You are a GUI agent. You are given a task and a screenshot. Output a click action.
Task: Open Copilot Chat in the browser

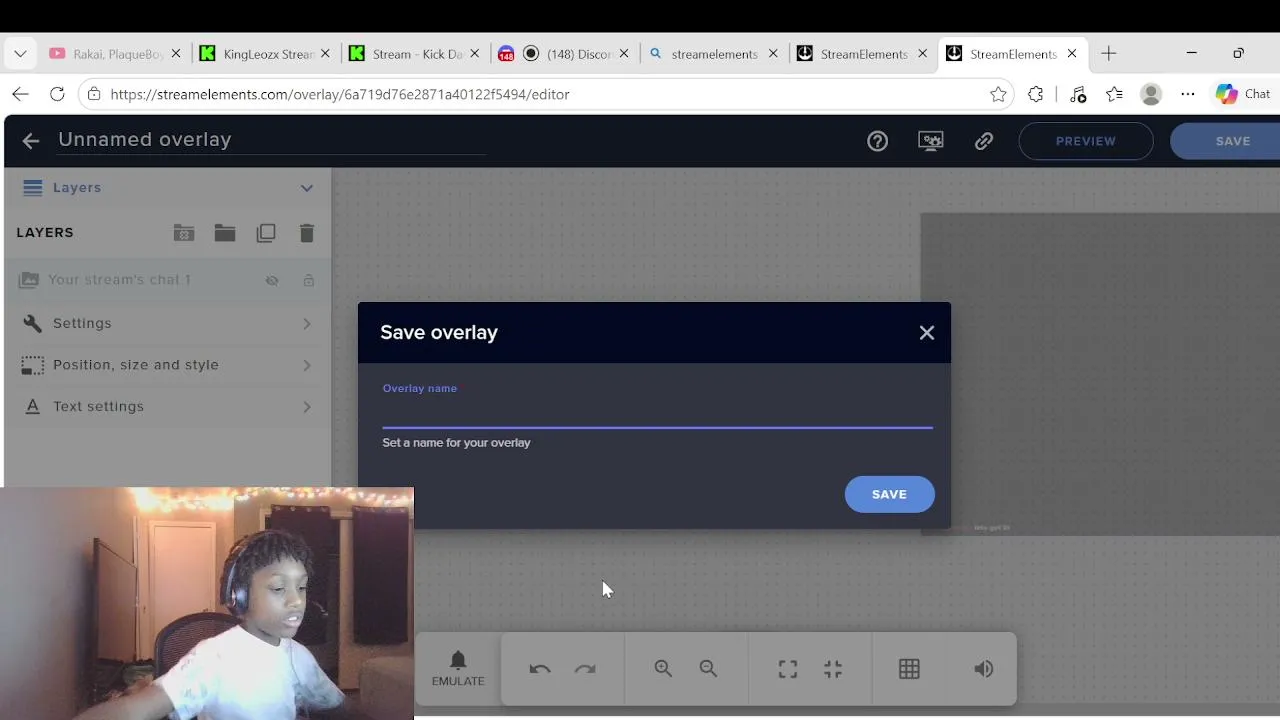point(1243,94)
